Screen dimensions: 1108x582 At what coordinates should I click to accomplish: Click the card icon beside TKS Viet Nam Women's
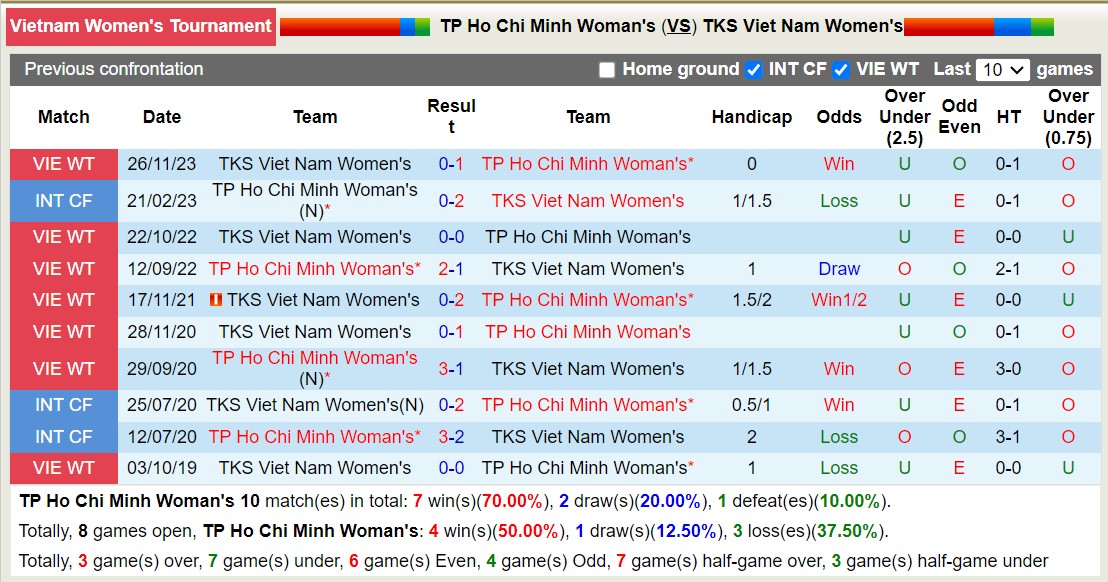[214, 299]
